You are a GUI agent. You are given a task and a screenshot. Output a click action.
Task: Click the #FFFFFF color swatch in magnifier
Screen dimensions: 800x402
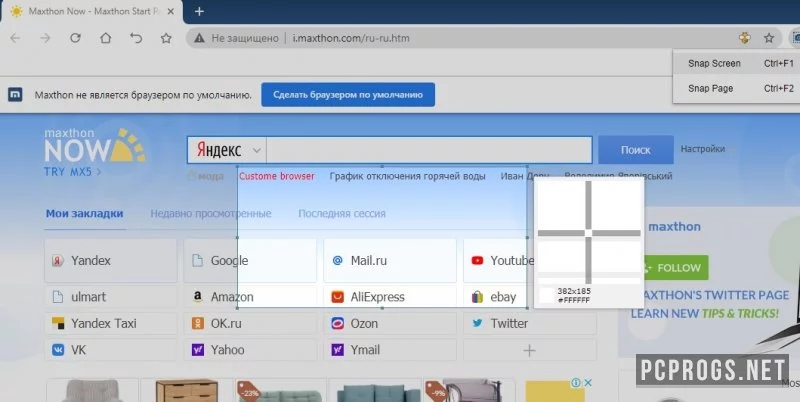pos(547,295)
